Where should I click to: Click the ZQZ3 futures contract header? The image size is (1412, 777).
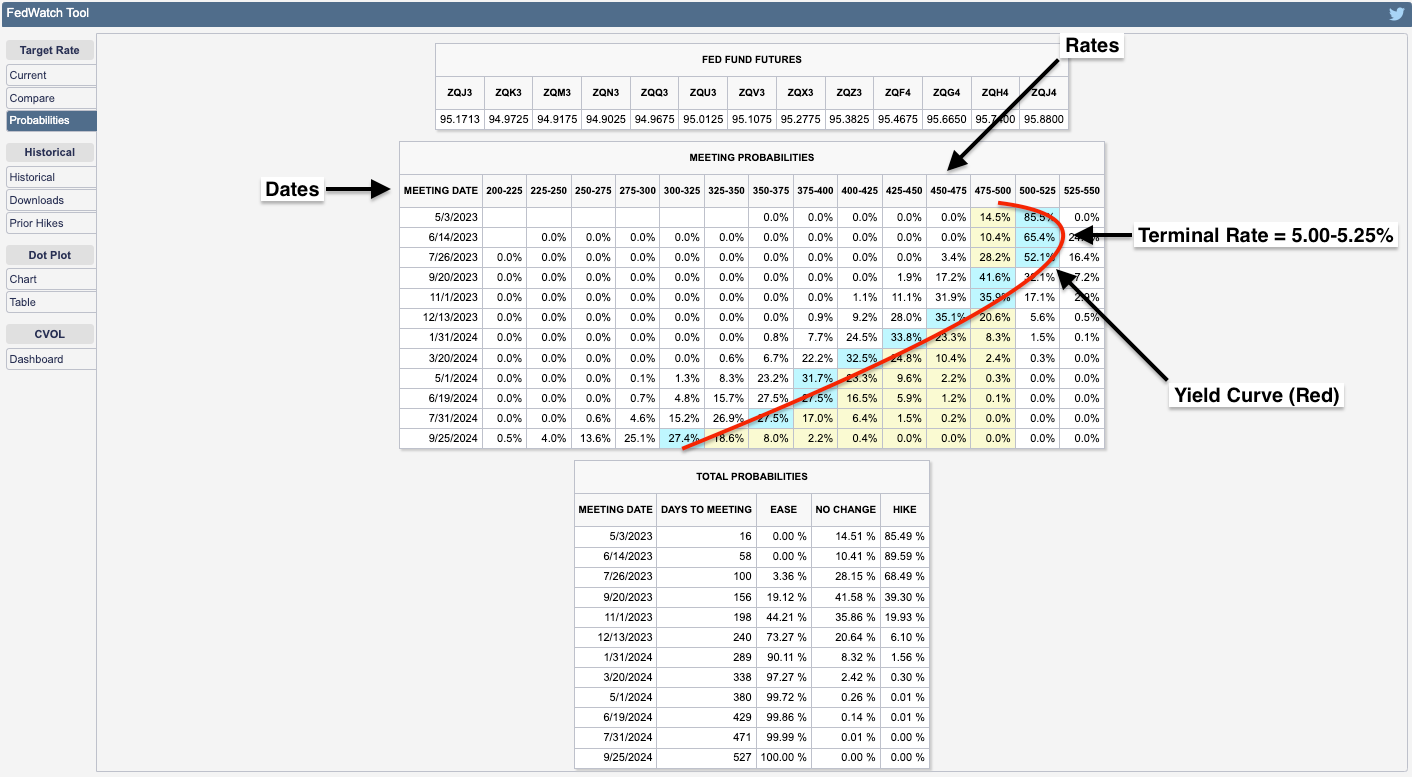(x=849, y=92)
